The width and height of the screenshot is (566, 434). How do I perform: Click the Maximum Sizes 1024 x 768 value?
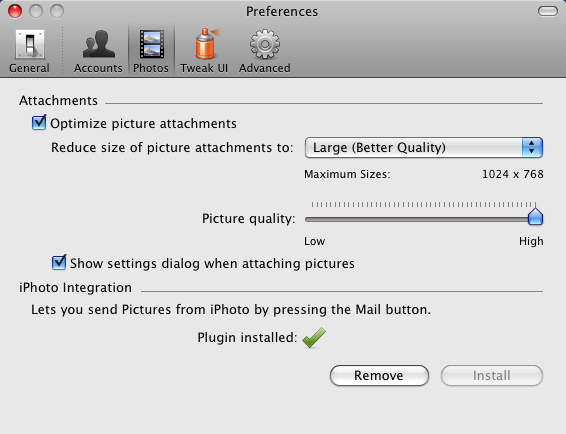tap(513, 174)
